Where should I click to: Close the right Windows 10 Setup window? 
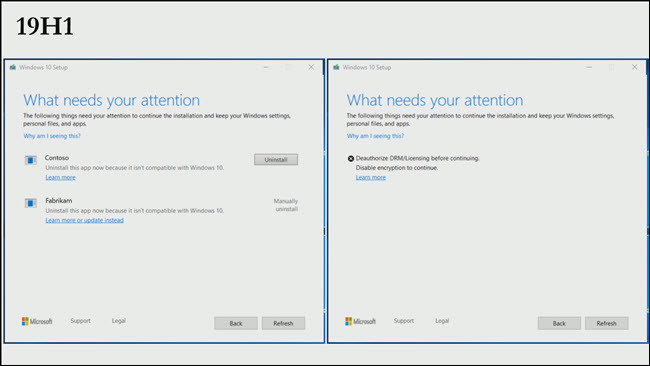tap(634, 67)
